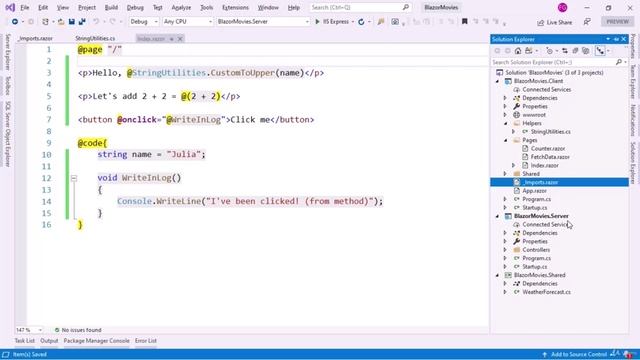This screenshot has width=640, height=360.
Task: Click the Open File folder icon
Action: pos(61,22)
